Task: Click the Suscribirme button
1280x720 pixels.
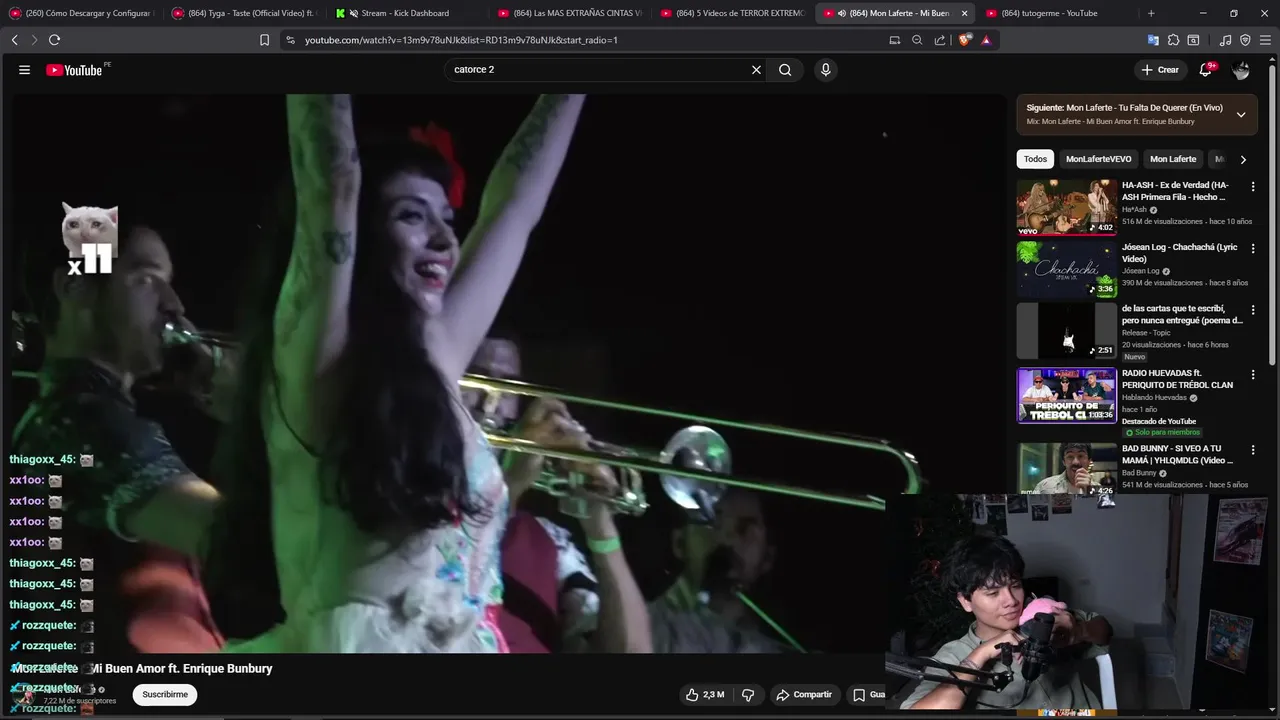Action: pos(165,694)
